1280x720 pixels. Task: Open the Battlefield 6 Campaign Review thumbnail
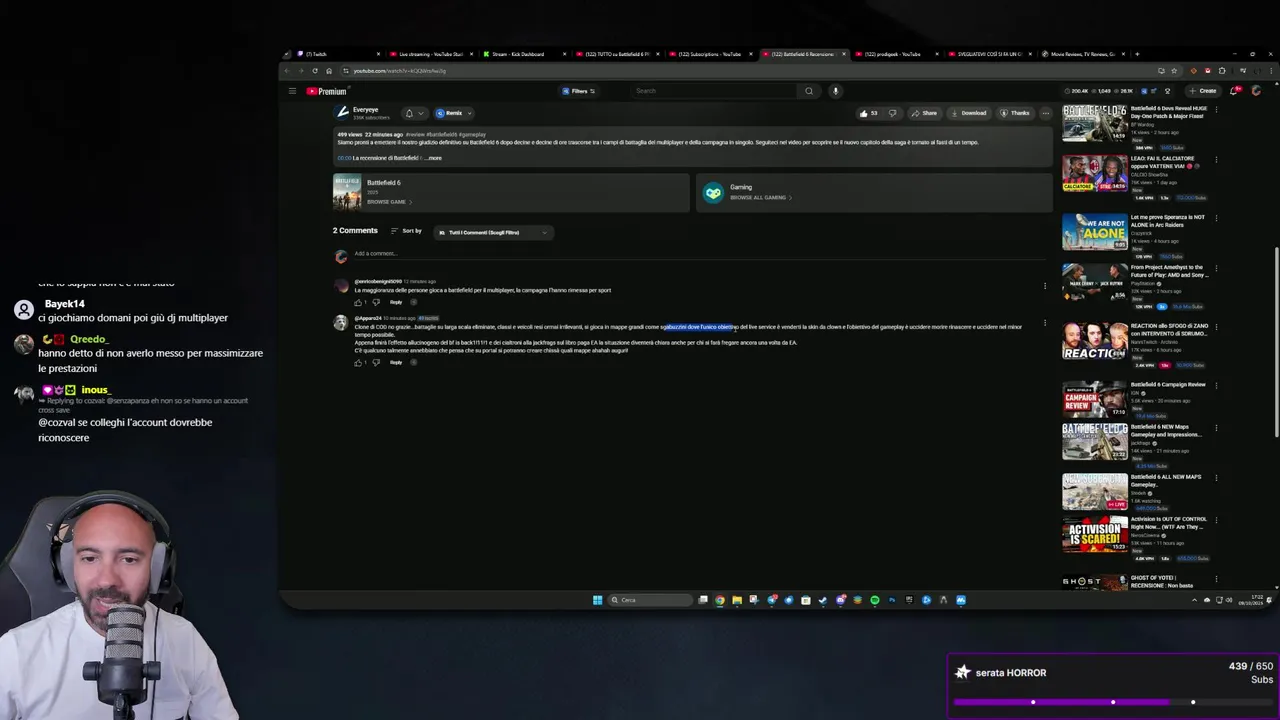(1094, 398)
